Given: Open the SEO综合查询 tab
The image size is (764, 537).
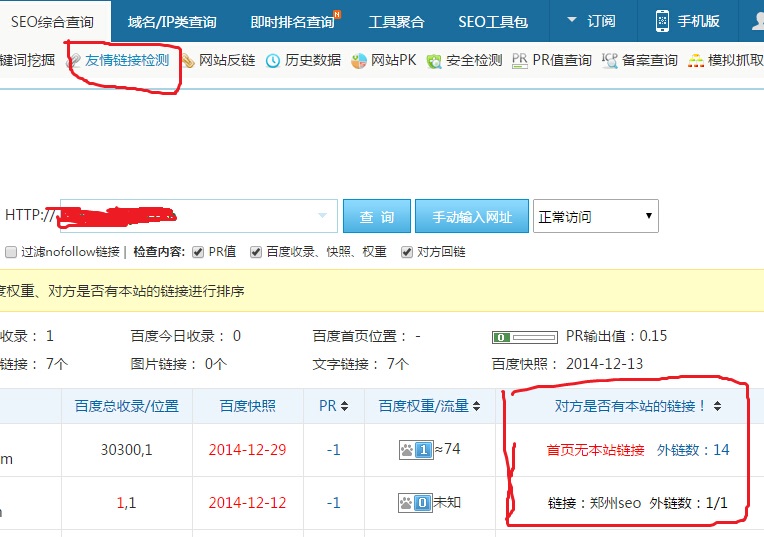Looking at the screenshot, I should (x=52, y=21).
